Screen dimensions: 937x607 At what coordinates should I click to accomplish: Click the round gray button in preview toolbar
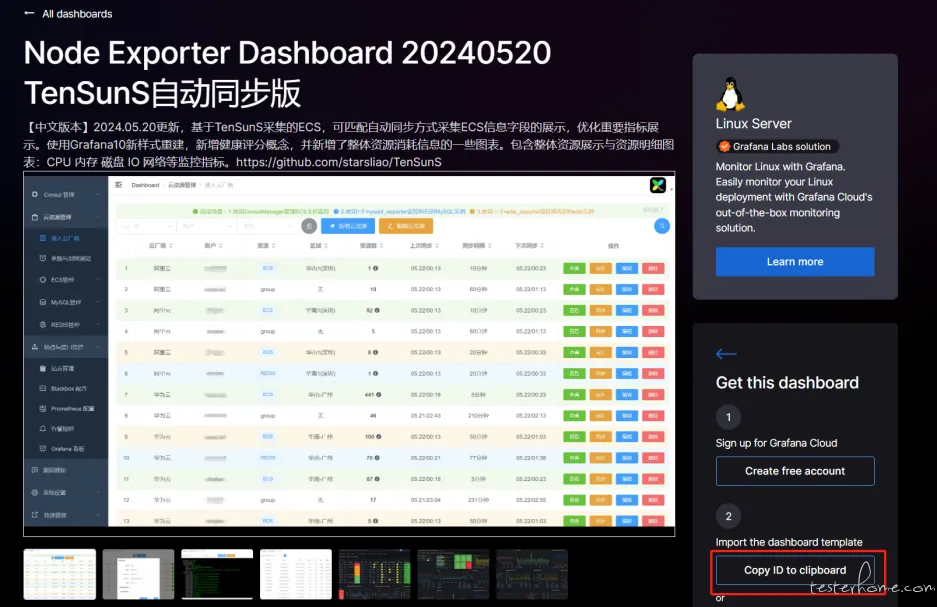click(x=309, y=226)
